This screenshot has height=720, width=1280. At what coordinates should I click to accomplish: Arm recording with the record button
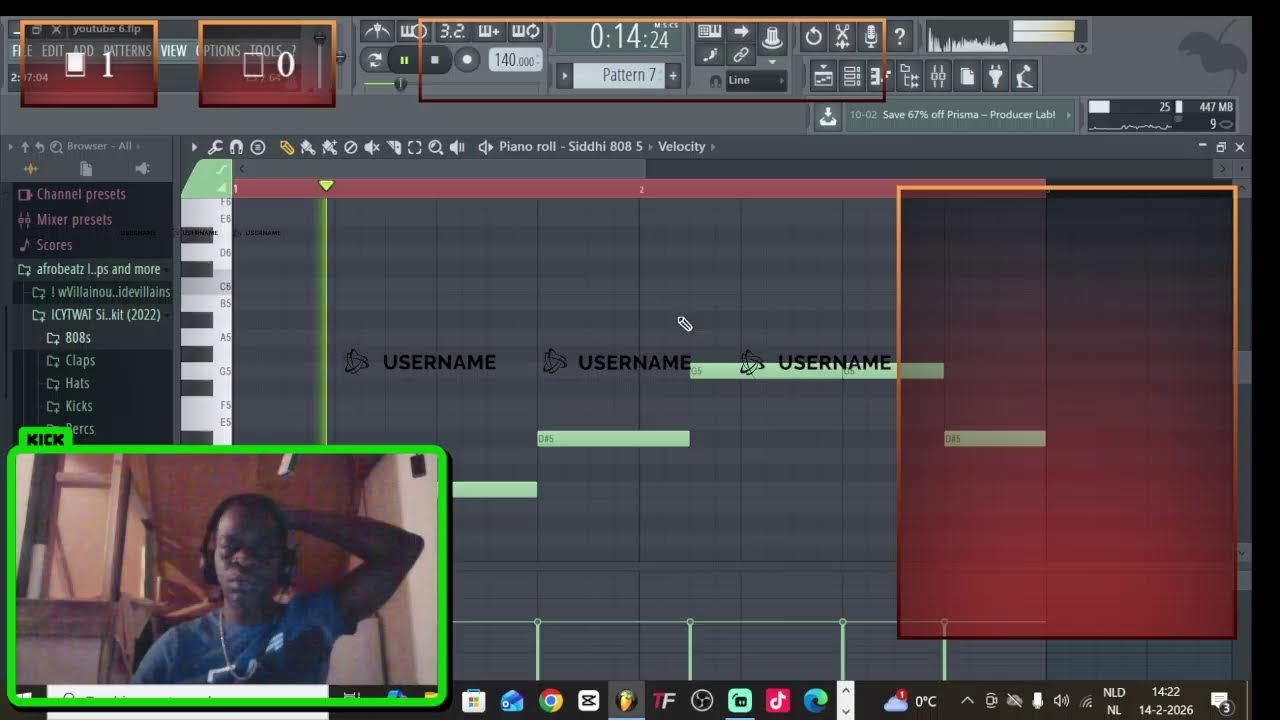(467, 60)
